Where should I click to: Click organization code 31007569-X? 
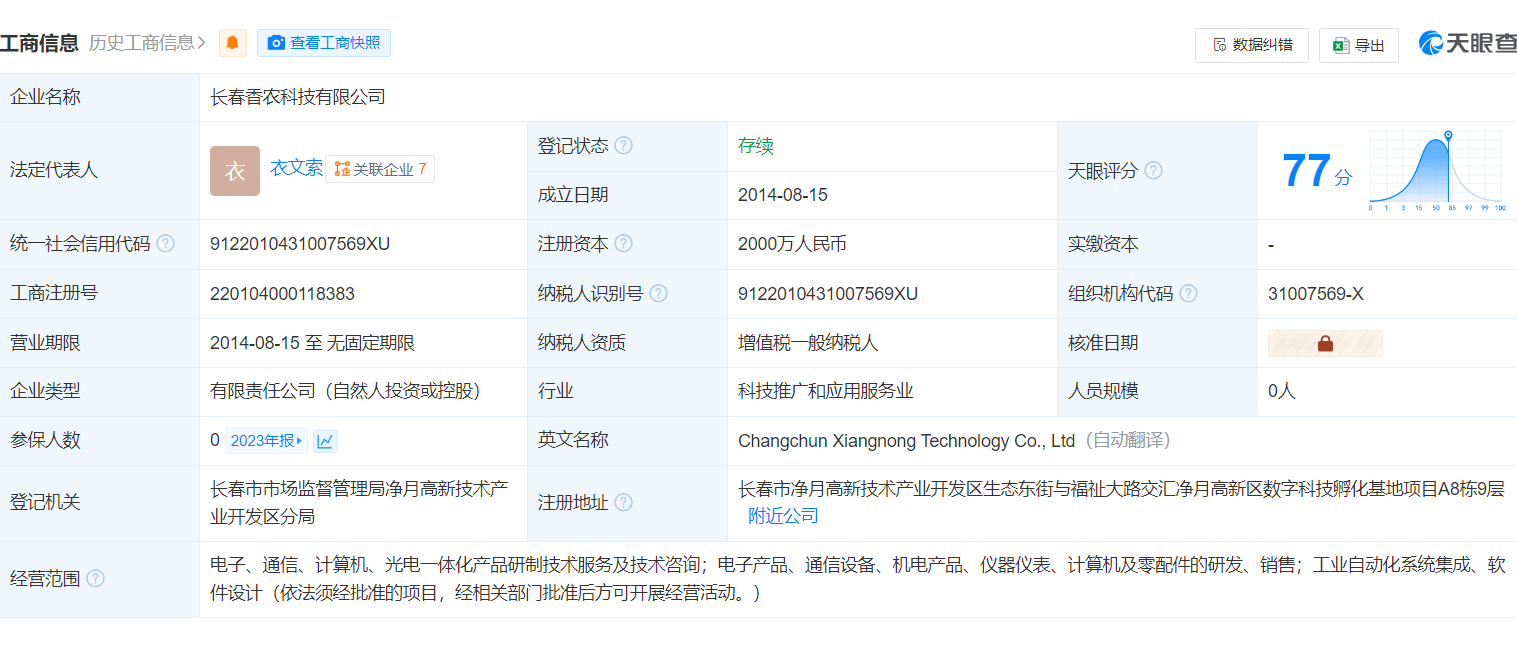[x=1315, y=294]
